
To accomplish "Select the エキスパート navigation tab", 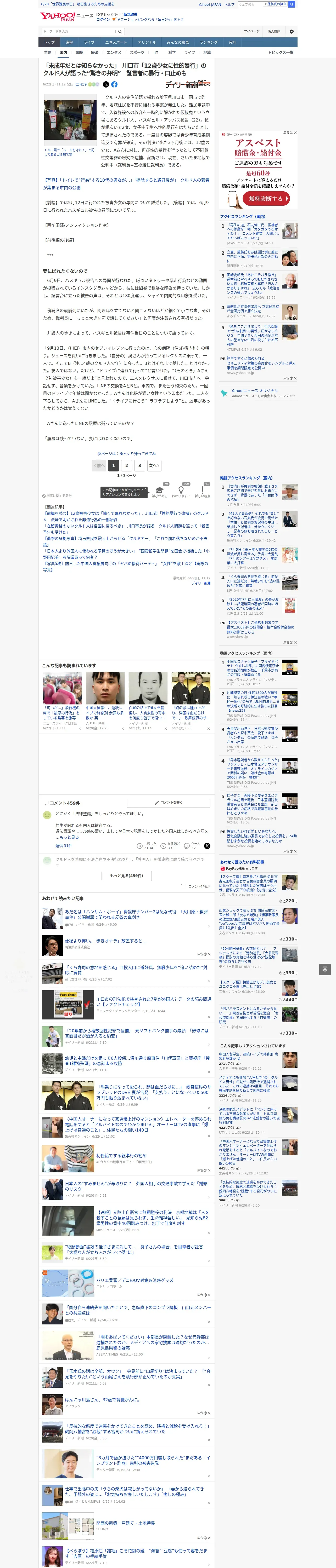I will click(116, 43).
